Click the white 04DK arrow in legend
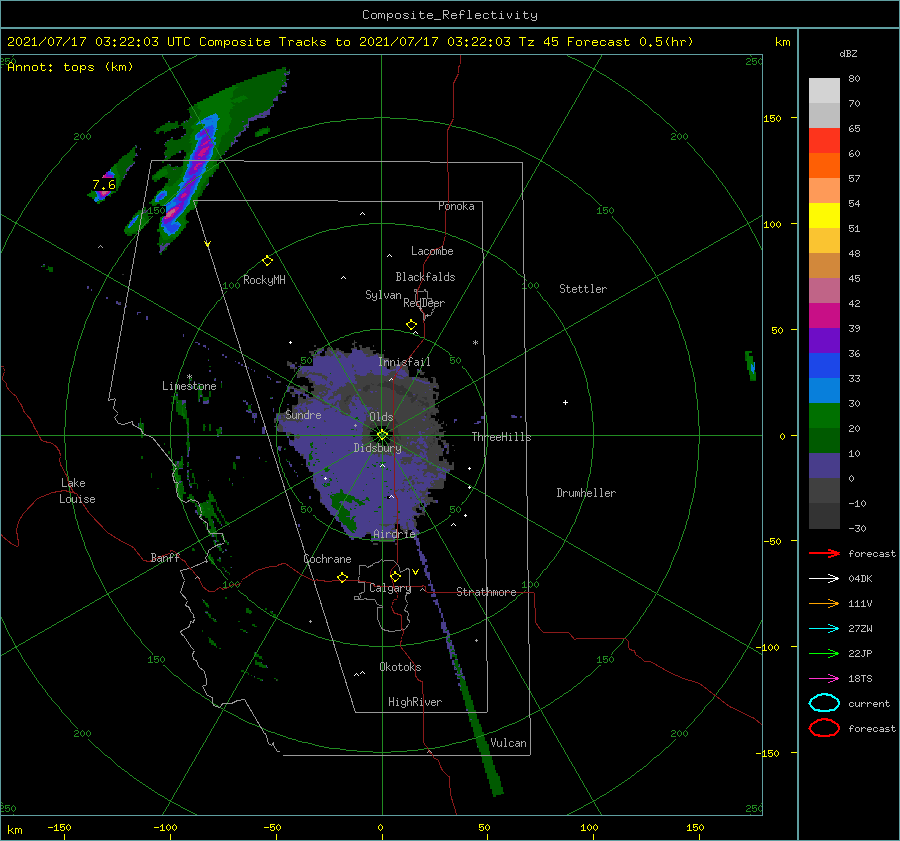The height and width of the screenshot is (841, 900). pyautogui.click(x=824, y=578)
